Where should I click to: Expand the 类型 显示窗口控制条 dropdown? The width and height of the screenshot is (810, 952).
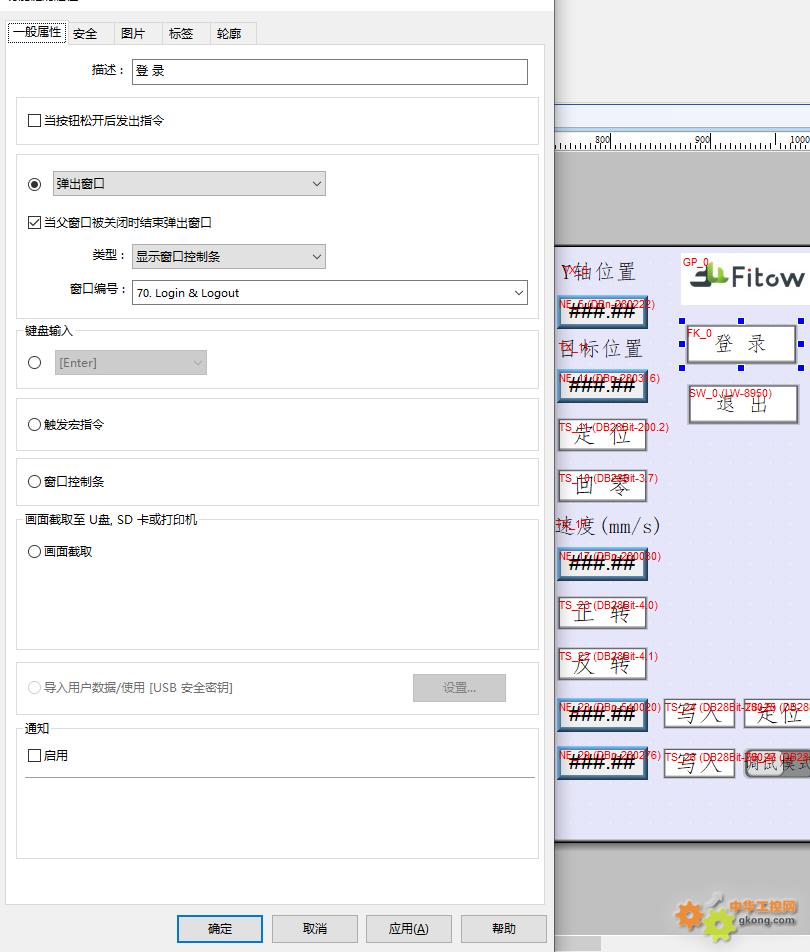tap(229, 257)
